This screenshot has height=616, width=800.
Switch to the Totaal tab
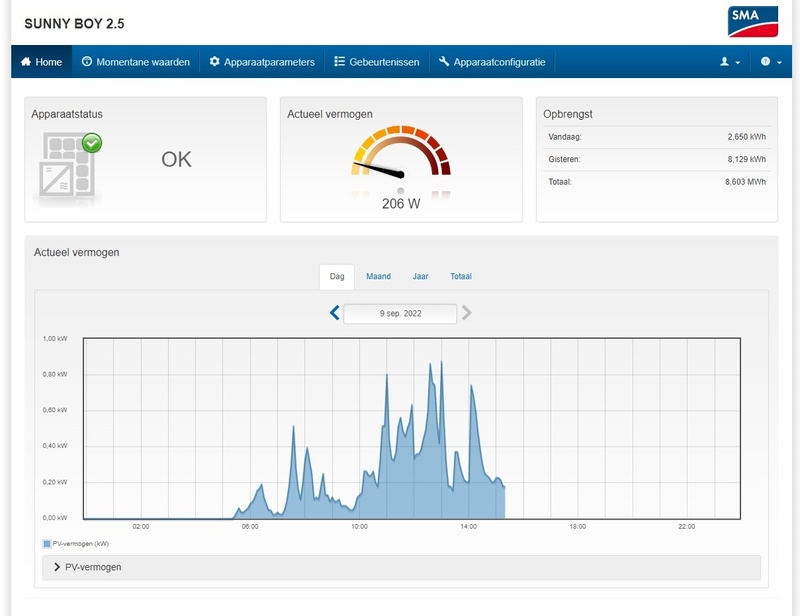[461, 277]
